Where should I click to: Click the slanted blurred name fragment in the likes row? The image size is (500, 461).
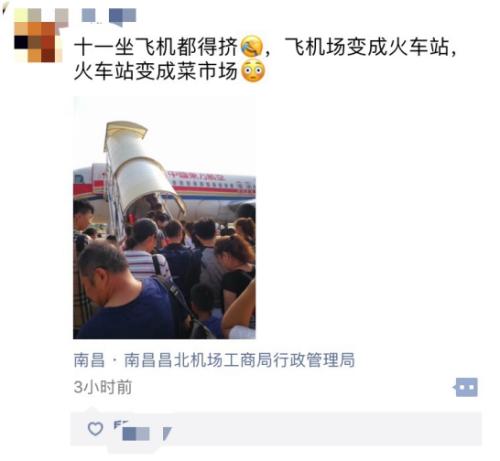(x=167, y=433)
